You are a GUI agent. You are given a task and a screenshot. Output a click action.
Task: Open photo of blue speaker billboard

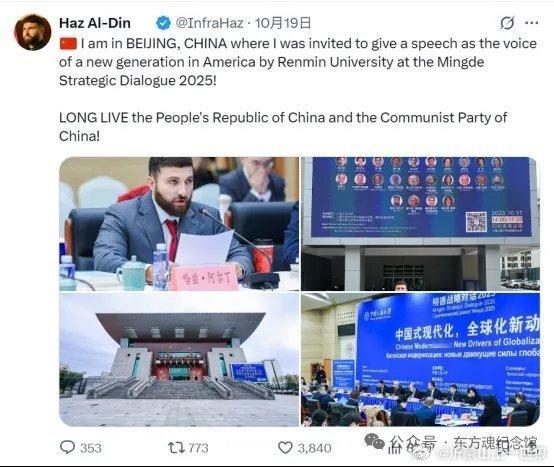coord(420,224)
